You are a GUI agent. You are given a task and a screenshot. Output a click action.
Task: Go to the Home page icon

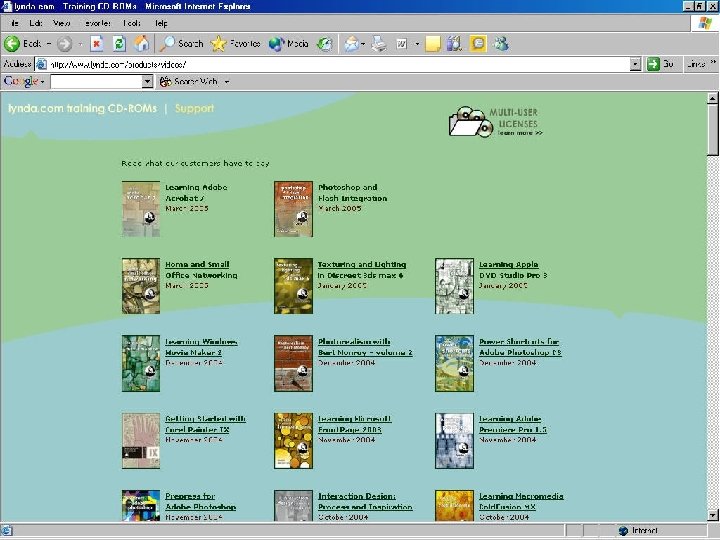142,44
